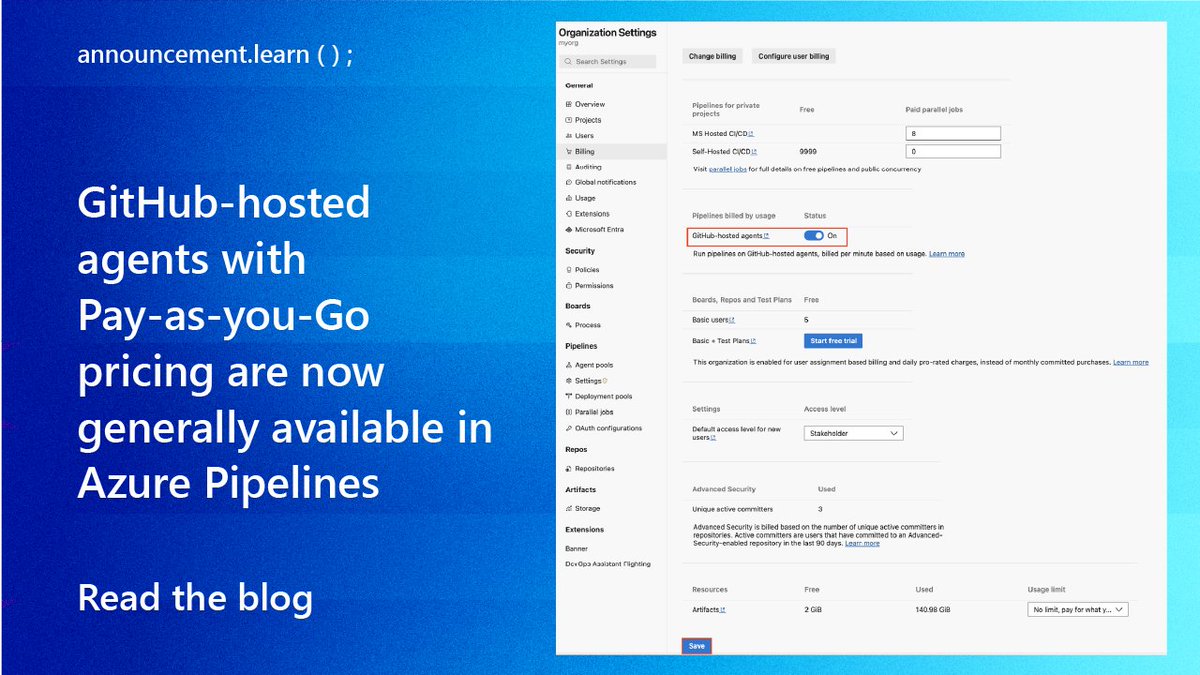Click MS Hosted CI/CD paid parallel jobs field
1200x675 pixels.
point(953,134)
